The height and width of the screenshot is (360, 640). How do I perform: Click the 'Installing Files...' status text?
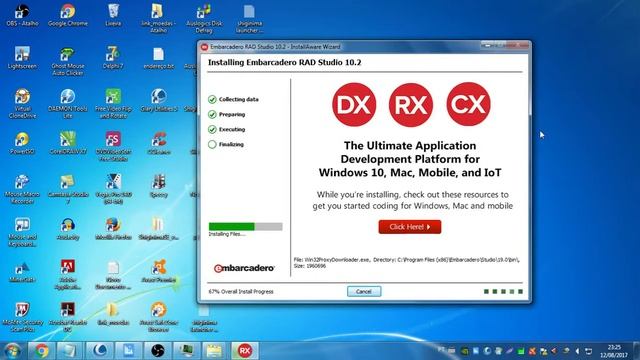point(227,234)
